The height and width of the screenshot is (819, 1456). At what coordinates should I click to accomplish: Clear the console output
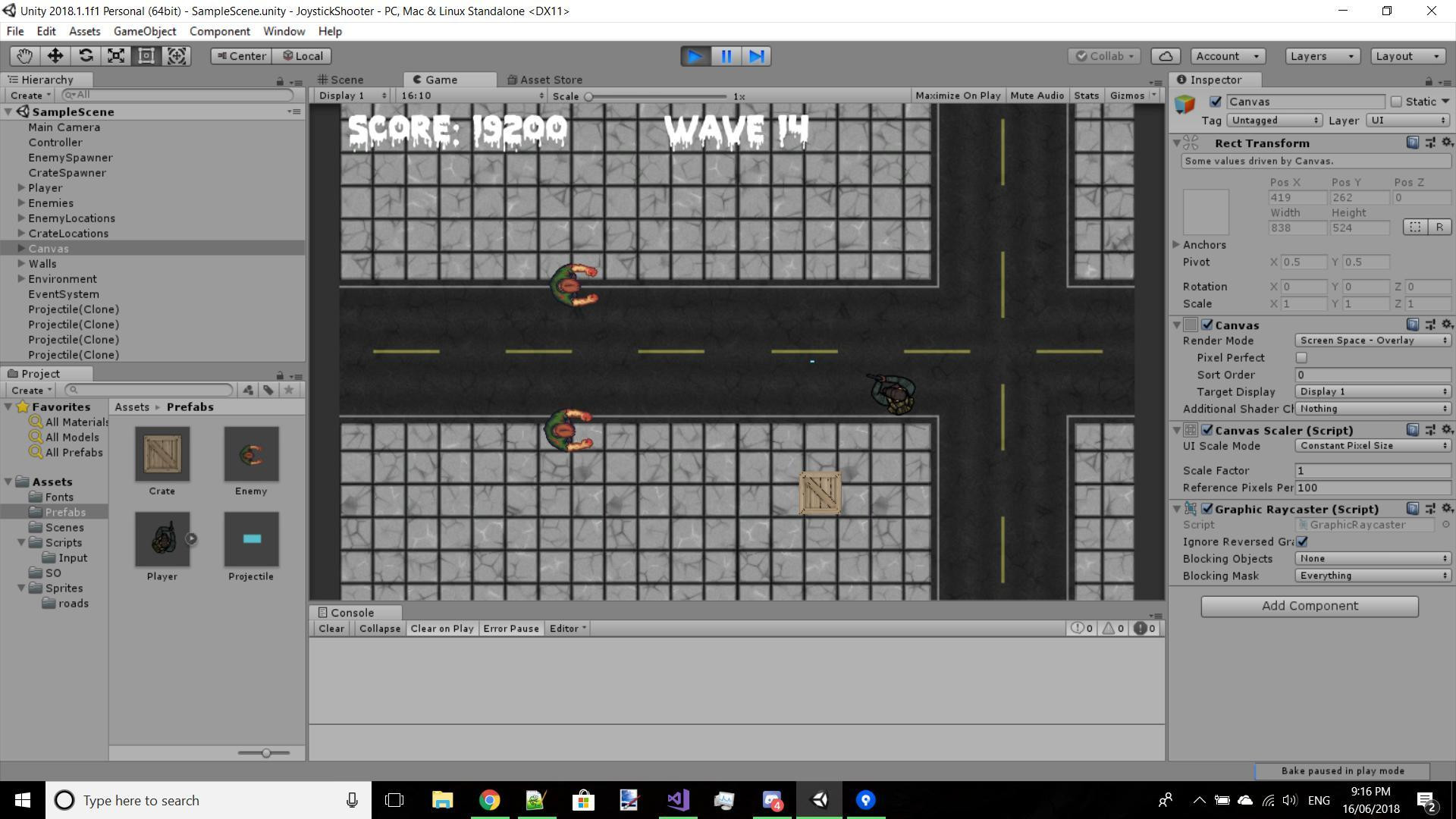[x=331, y=629]
